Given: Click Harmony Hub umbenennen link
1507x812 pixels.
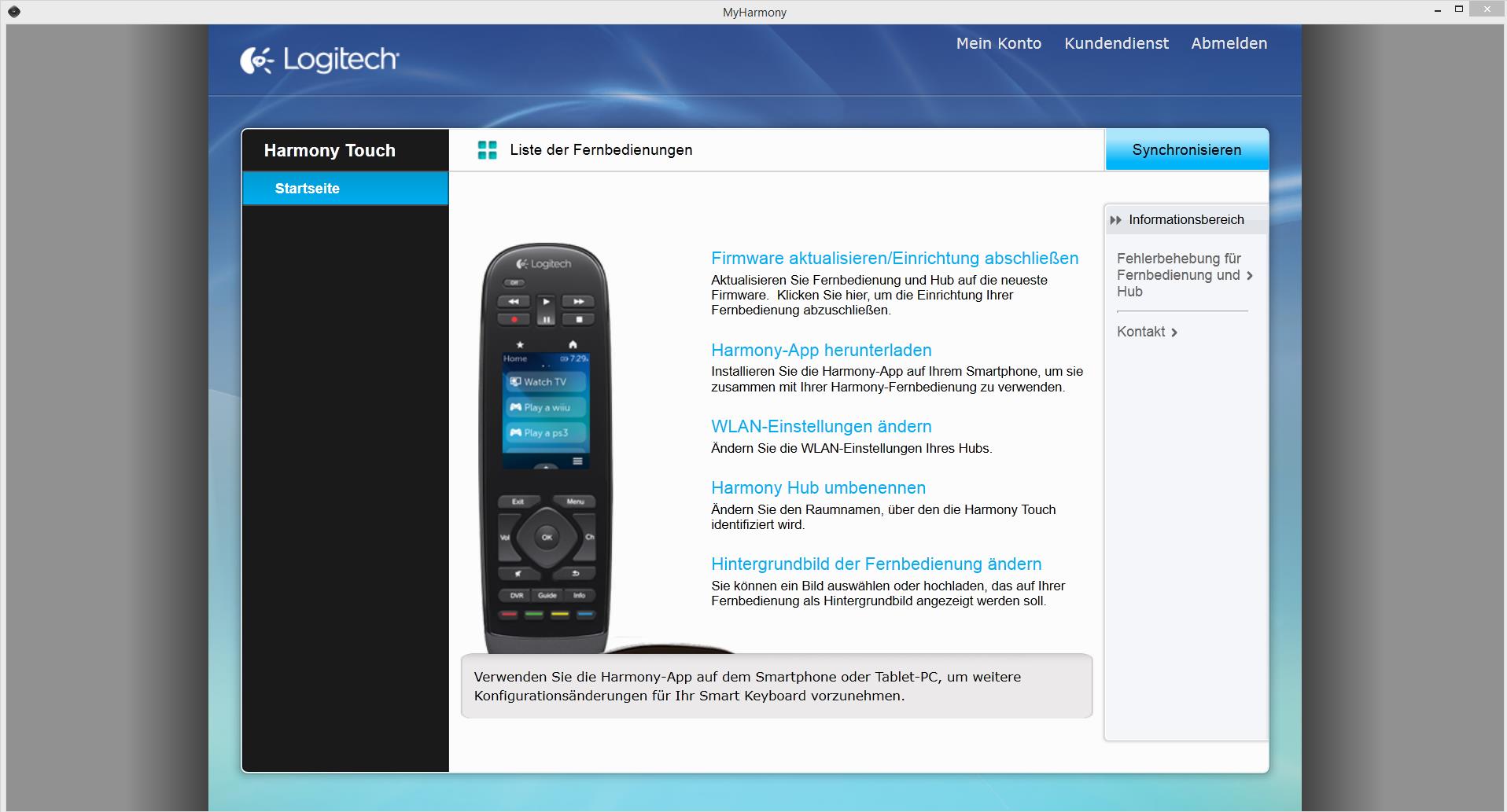Looking at the screenshot, I should pos(818,488).
